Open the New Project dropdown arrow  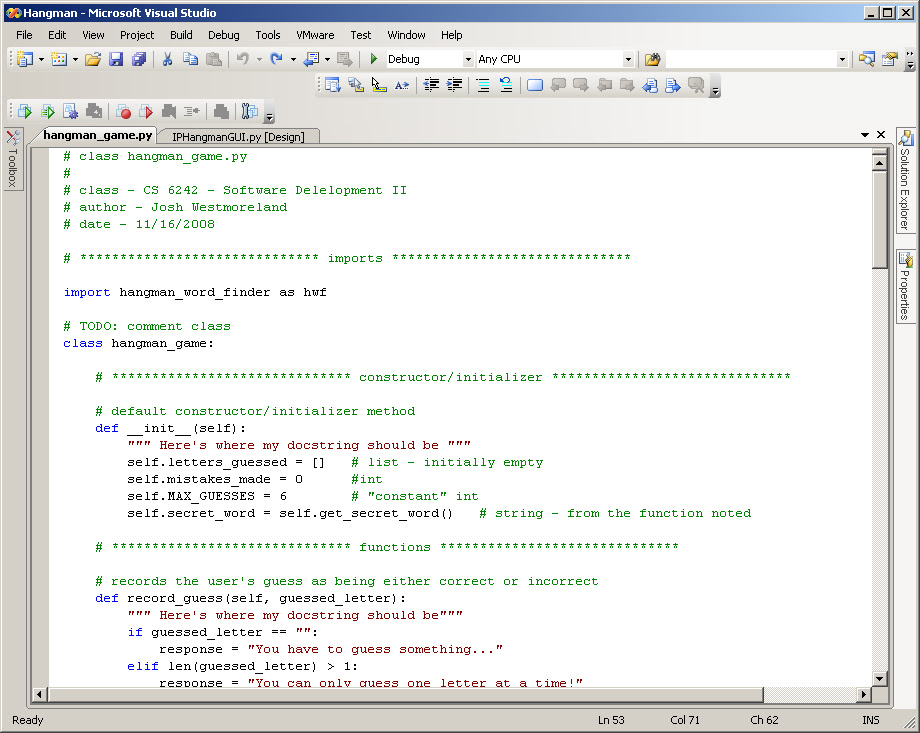click(41, 59)
